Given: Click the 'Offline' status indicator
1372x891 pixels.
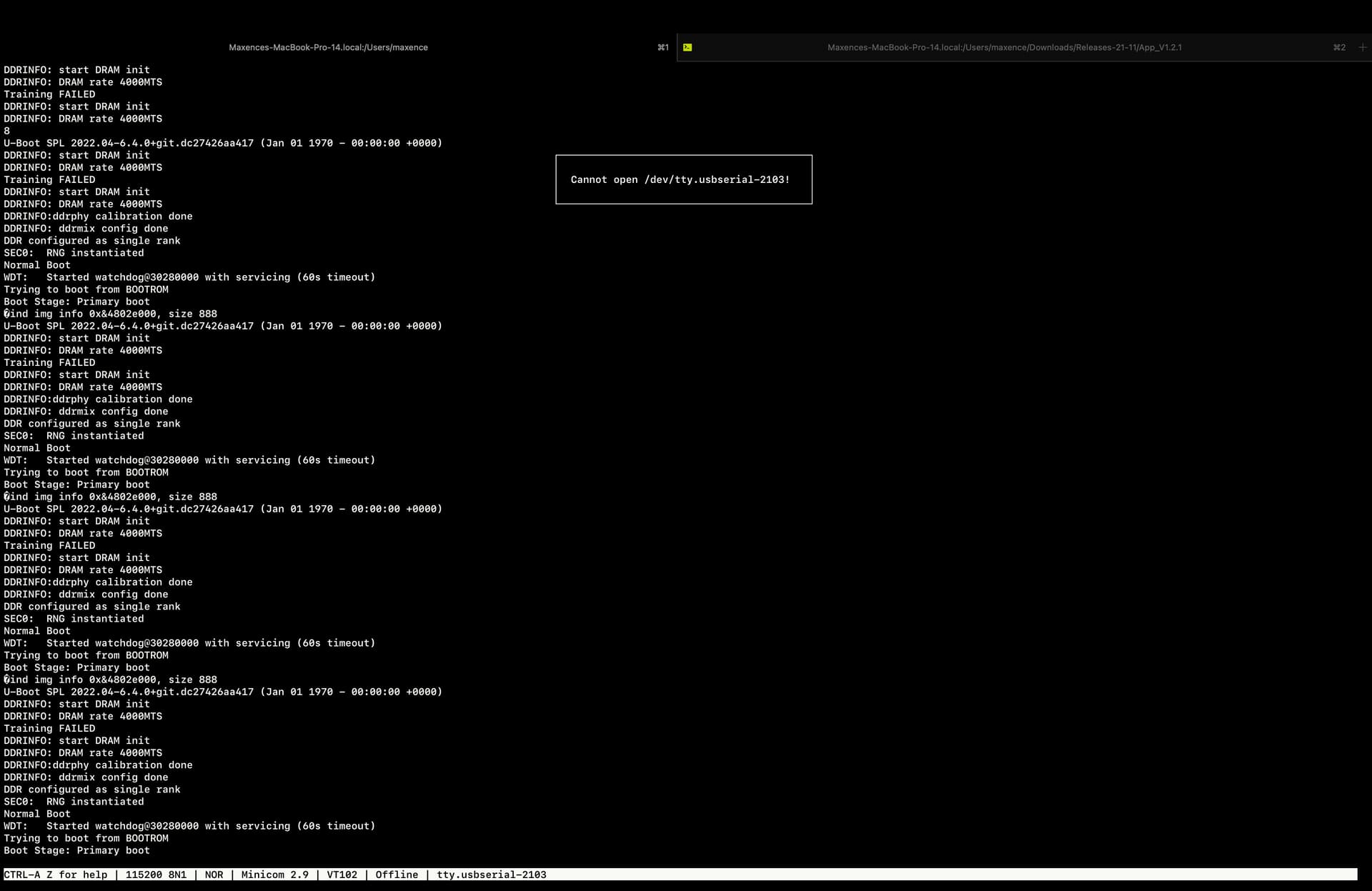Looking at the screenshot, I should (397, 875).
